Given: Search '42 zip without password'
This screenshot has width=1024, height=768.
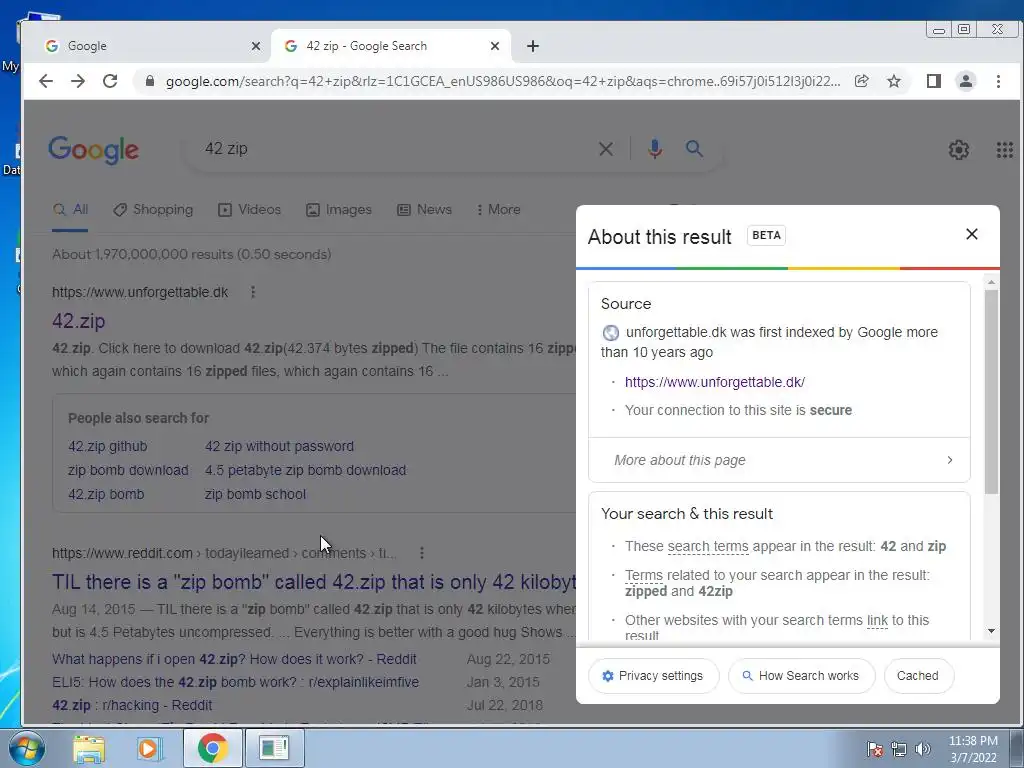Looking at the screenshot, I should click(280, 446).
